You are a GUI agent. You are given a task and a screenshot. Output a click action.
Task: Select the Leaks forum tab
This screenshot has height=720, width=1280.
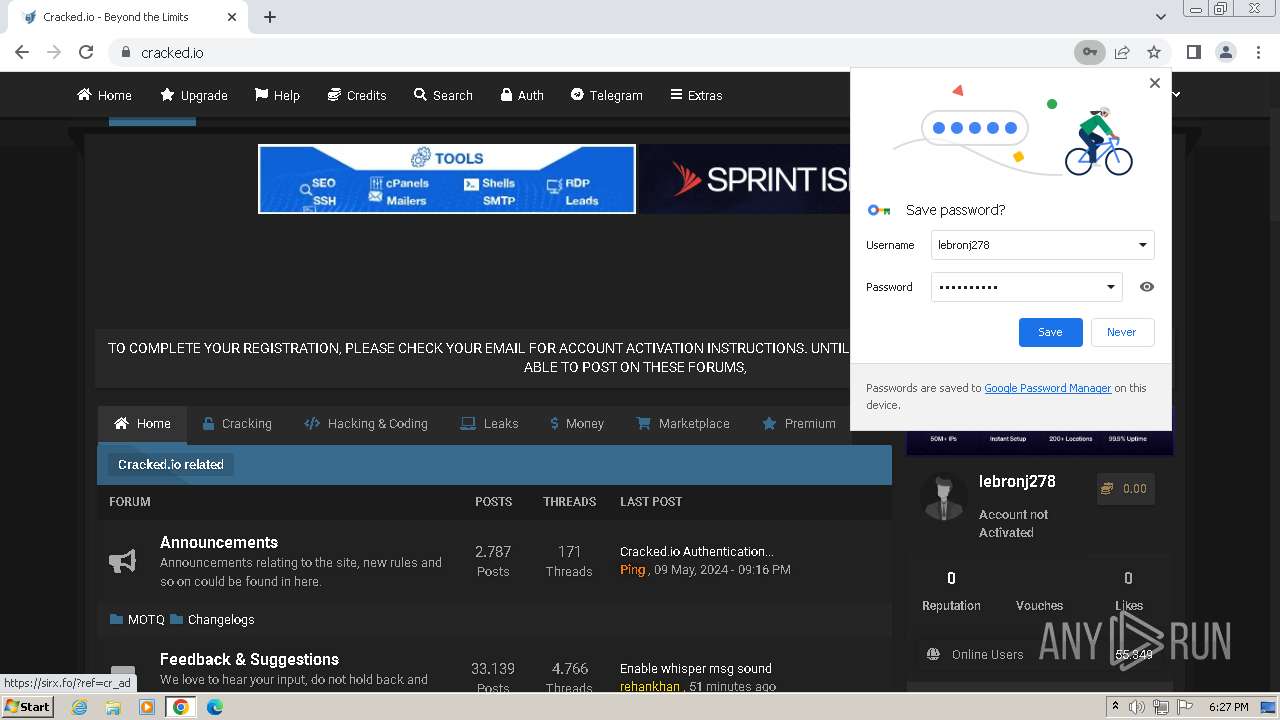(x=489, y=424)
